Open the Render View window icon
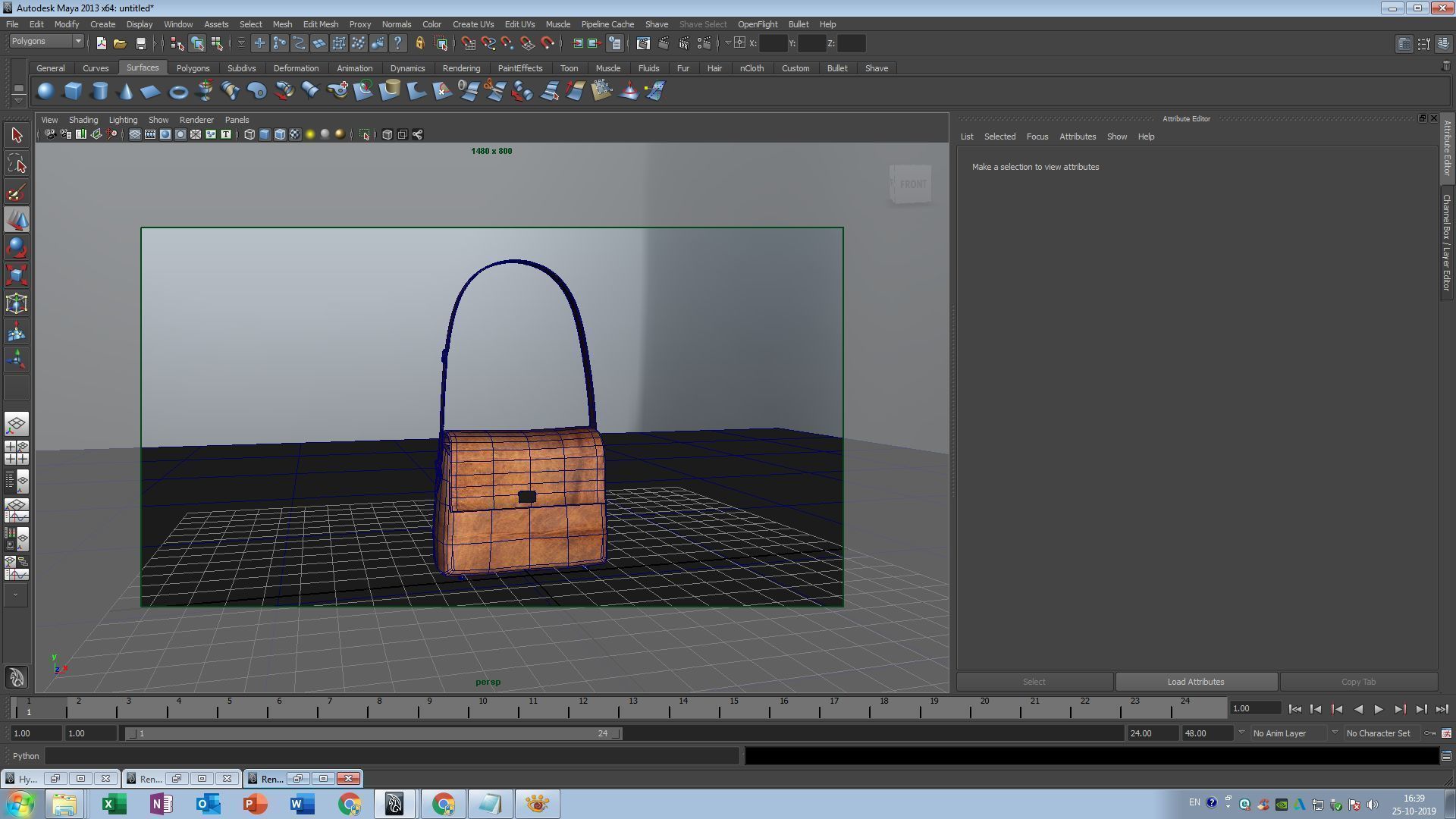Screen dimensions: 1456x819 [643, 43]
